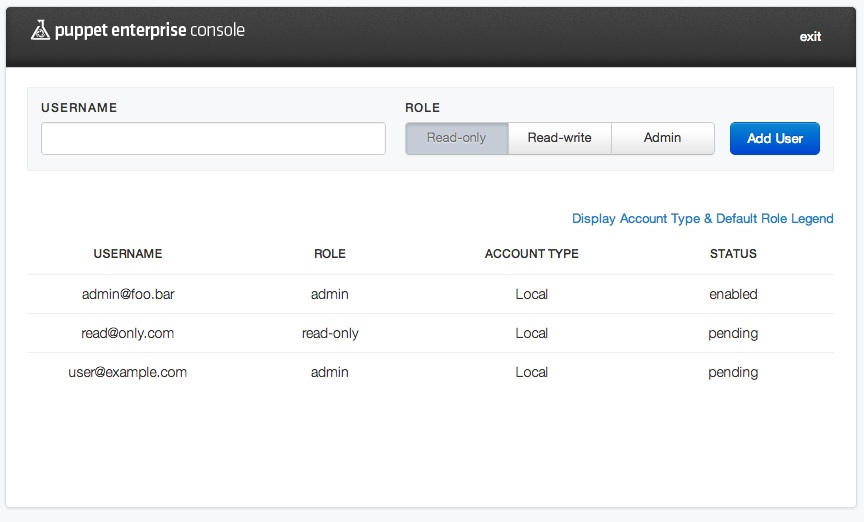Click the ROLE column header in table
The image size is (864, 522).
[x=330, y=254]
